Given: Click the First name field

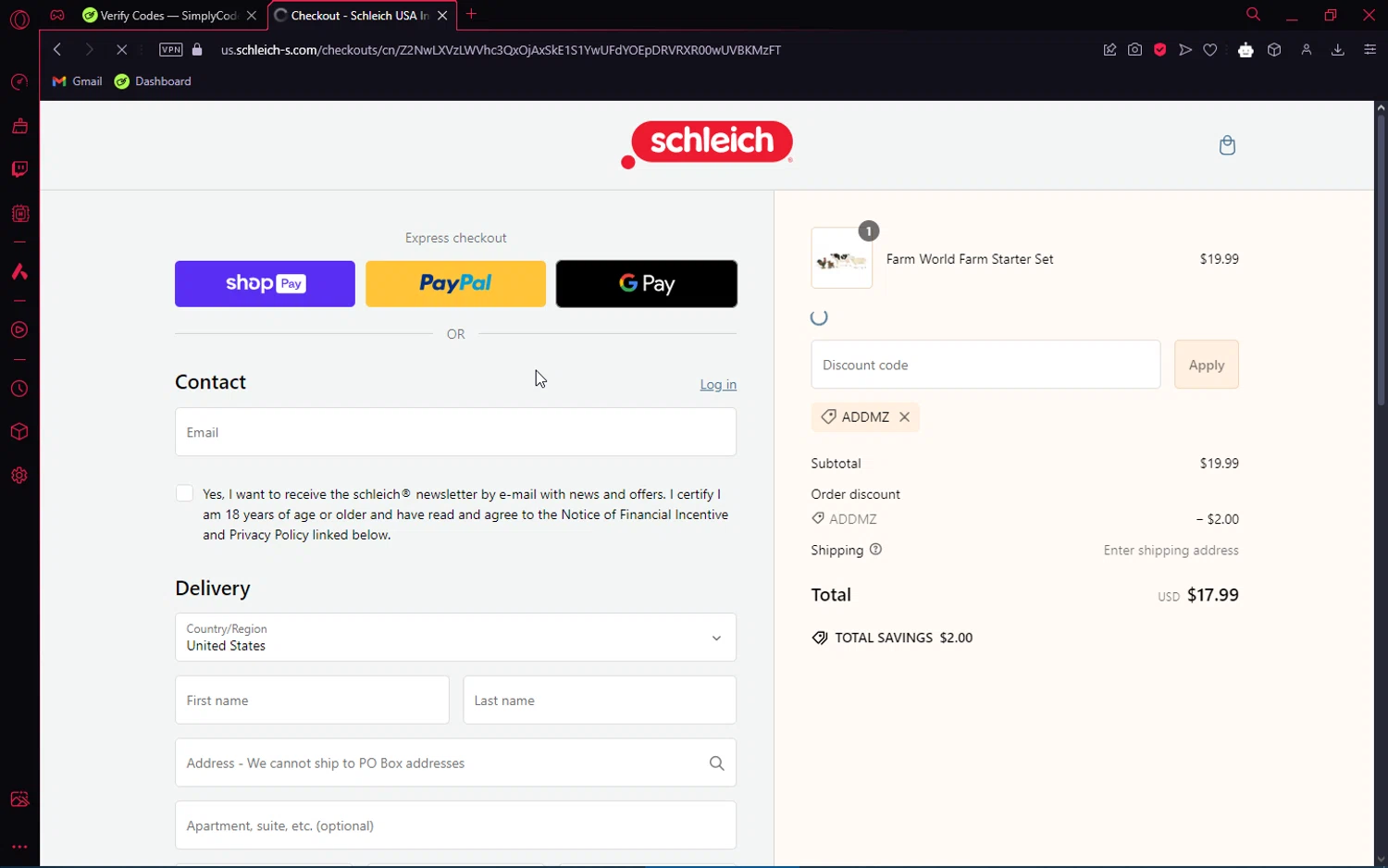Looking at the screenshot, I should (312, 701).
